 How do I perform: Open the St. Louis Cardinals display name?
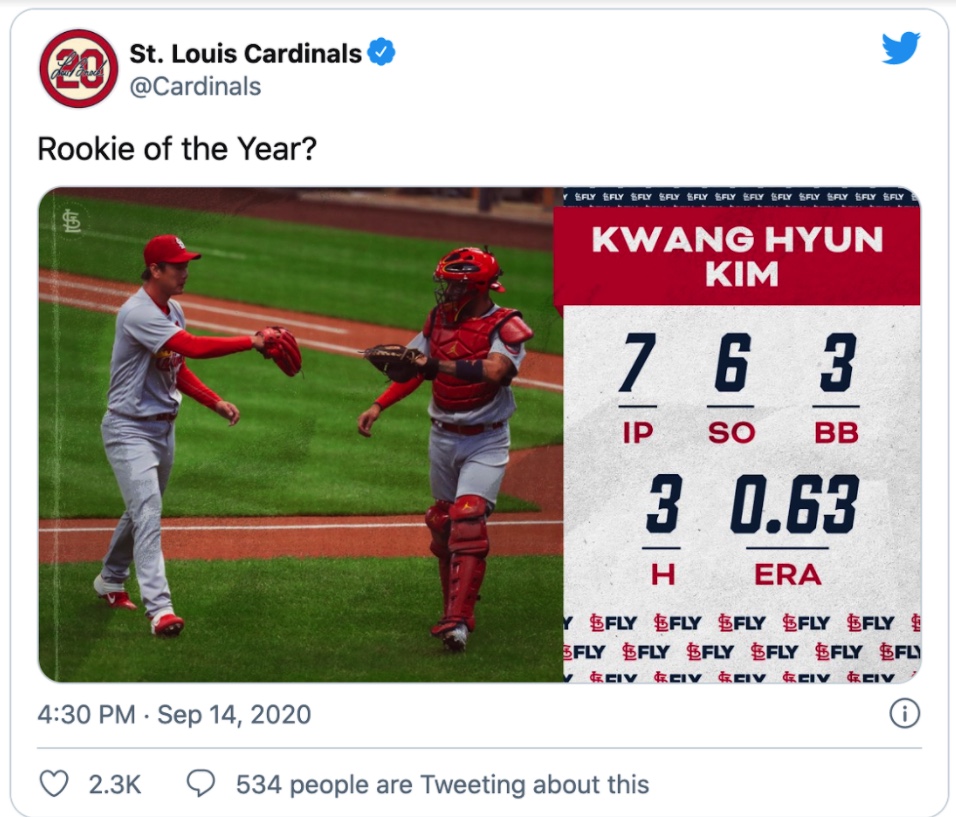point(246,53)
